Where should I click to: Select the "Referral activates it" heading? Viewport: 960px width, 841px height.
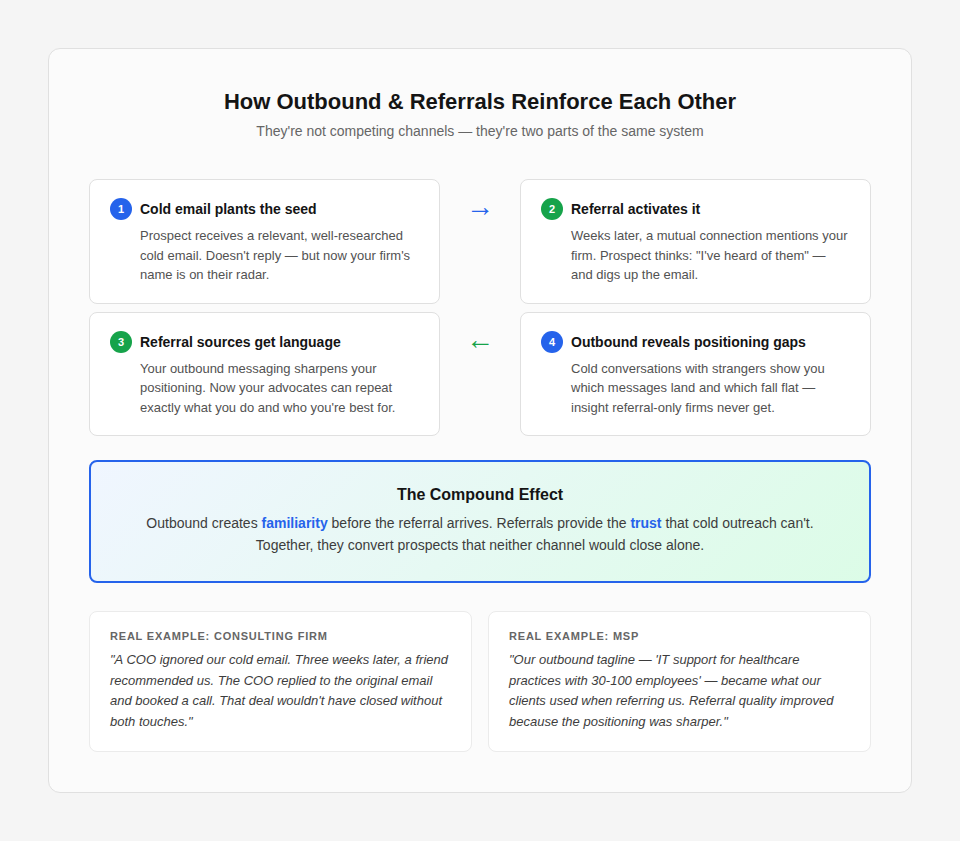tap(635, 209)
